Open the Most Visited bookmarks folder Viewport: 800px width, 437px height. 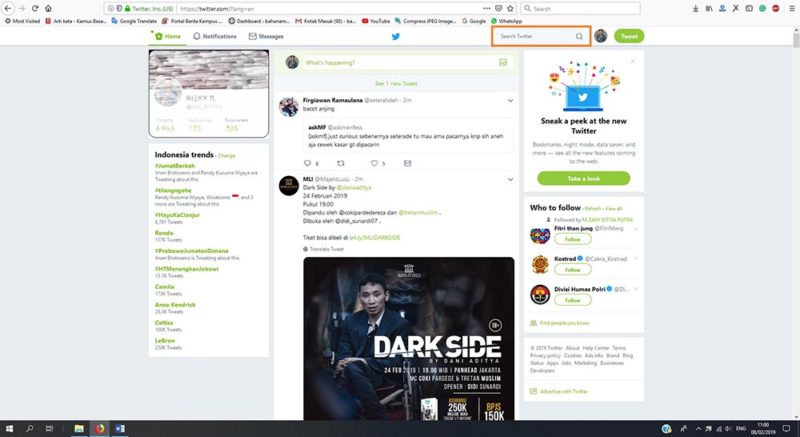coord(22,21)
